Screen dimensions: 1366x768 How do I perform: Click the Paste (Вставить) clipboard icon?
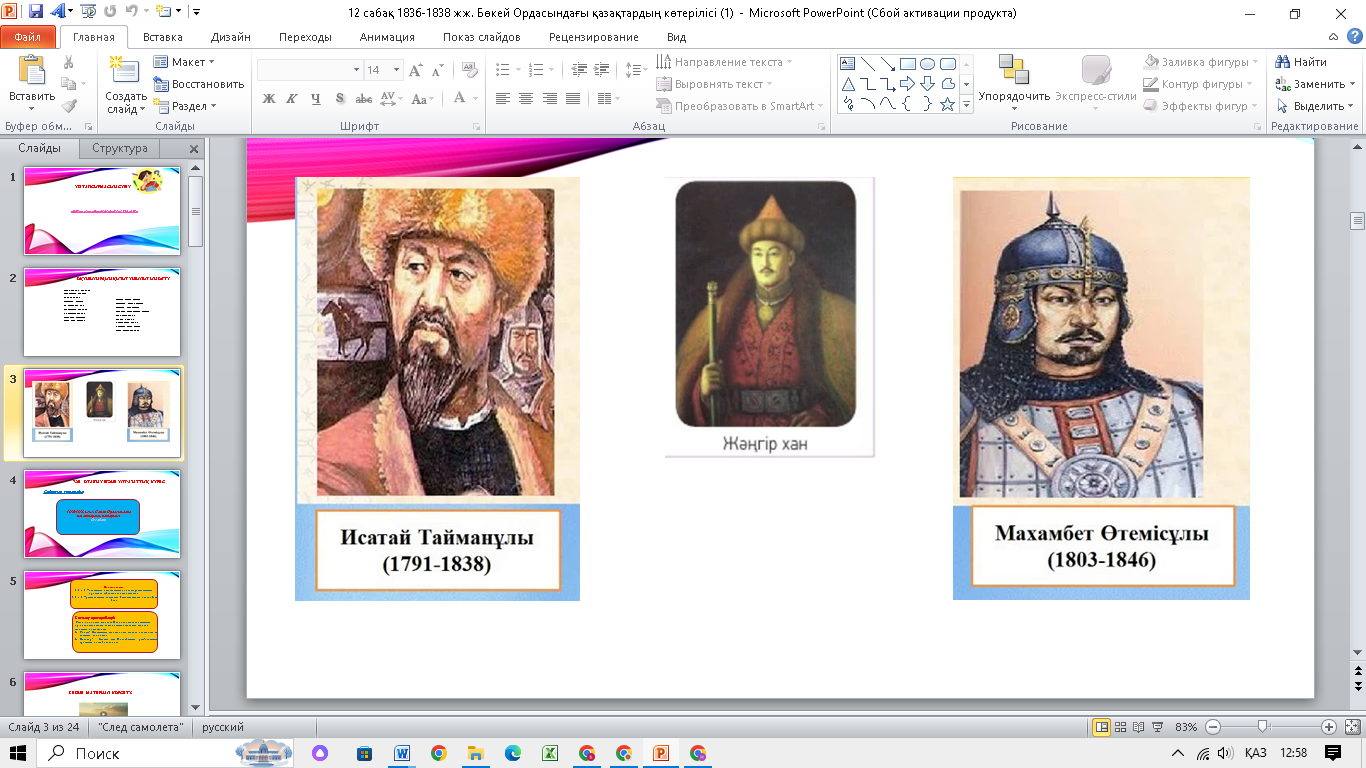coord(32,72)
